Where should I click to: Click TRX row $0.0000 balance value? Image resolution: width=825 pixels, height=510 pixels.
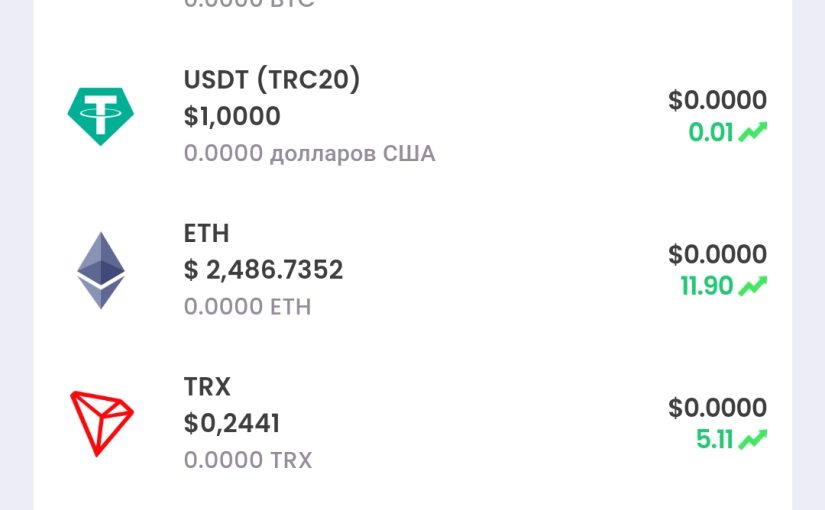(x=717, y=407)
